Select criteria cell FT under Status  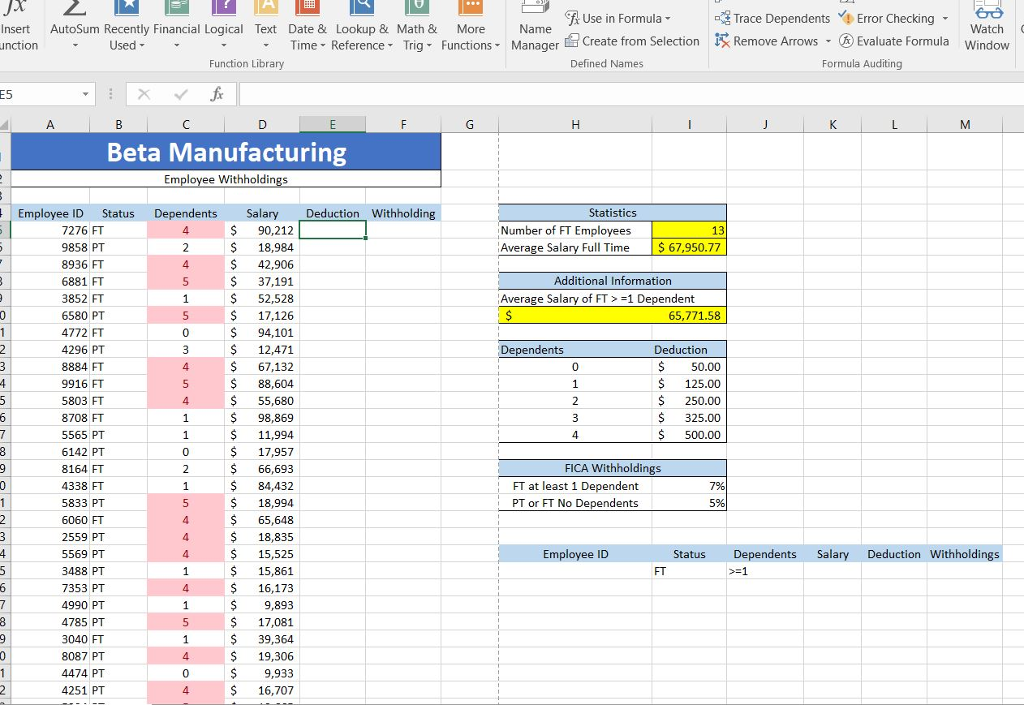(x=689, y=571)
